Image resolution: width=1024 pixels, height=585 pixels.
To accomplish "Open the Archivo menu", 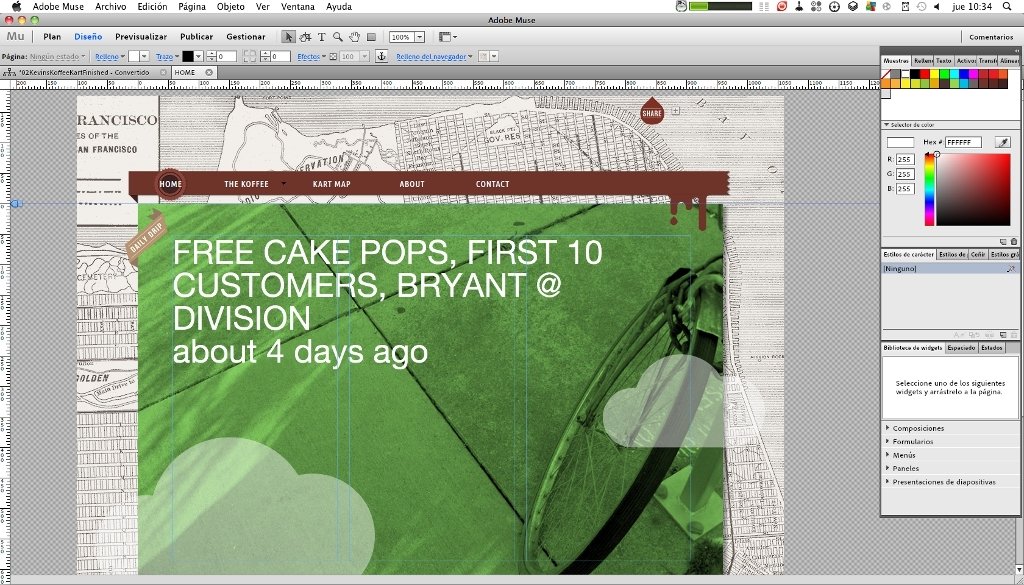I will [x=110, y=7].
